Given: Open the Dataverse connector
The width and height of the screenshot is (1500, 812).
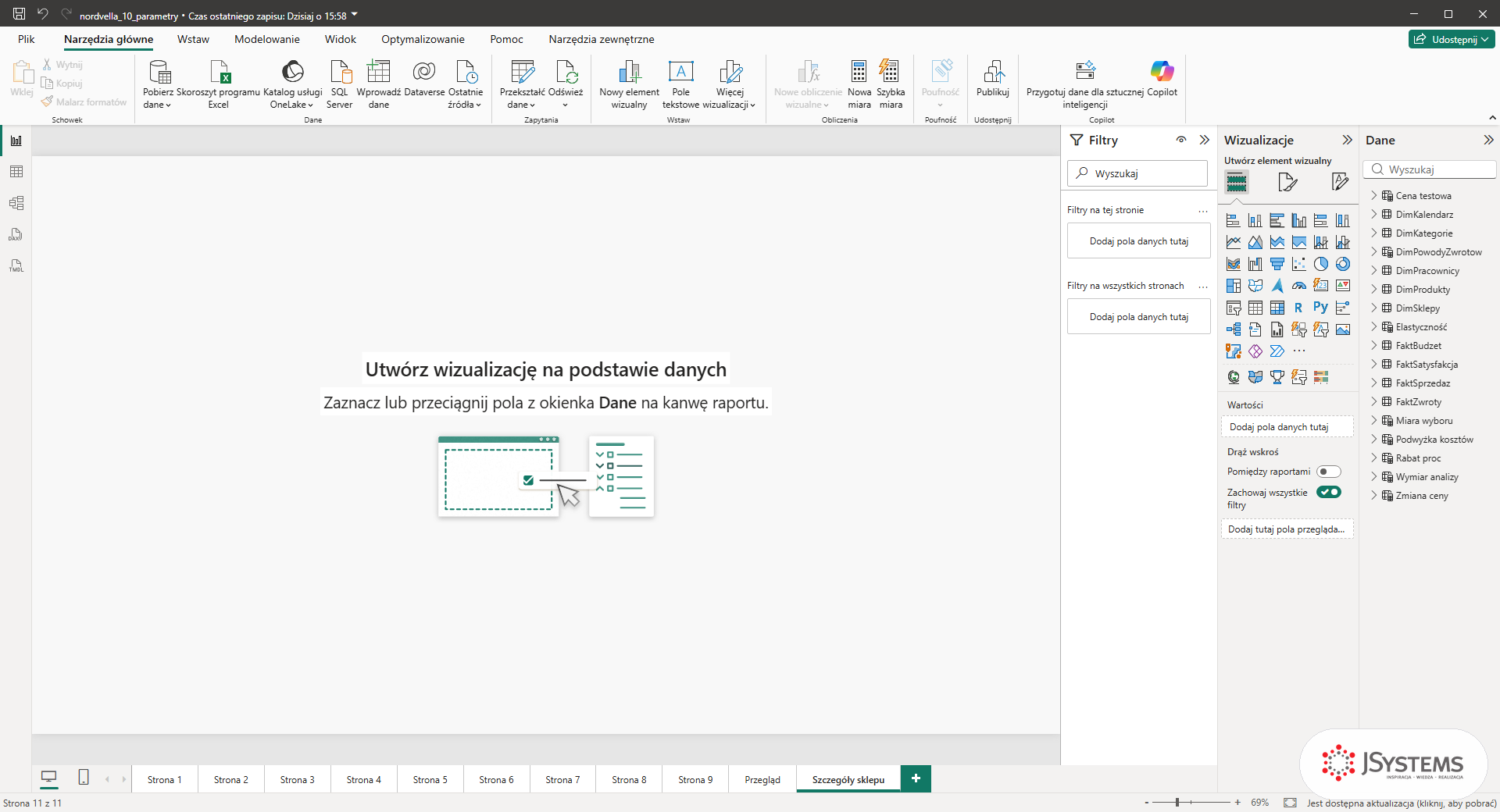Looking at the screenshot, I should click(424, 79).
